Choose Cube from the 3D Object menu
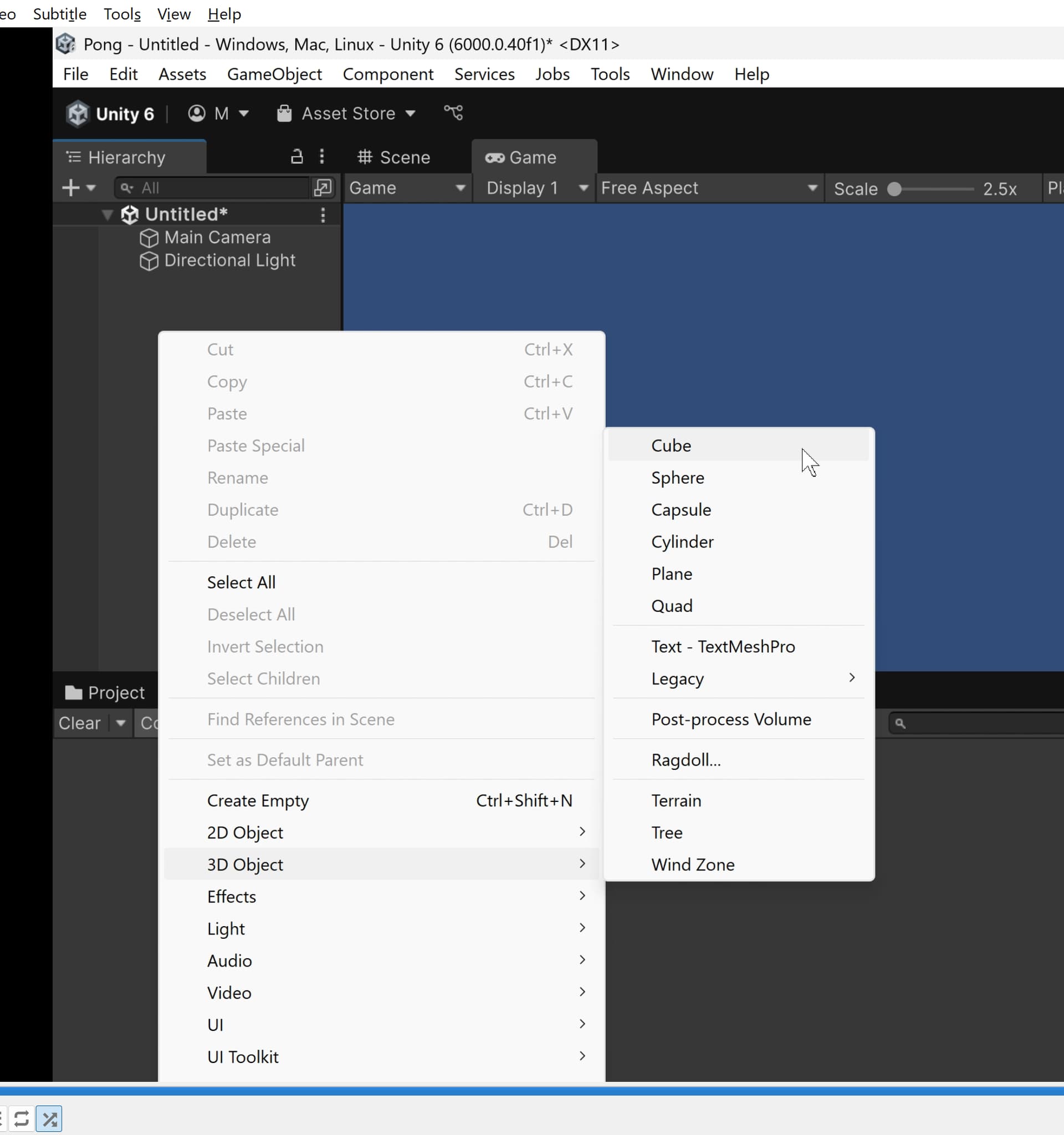The height and width of the screenshot is (1135, 1064). point(671,446)
